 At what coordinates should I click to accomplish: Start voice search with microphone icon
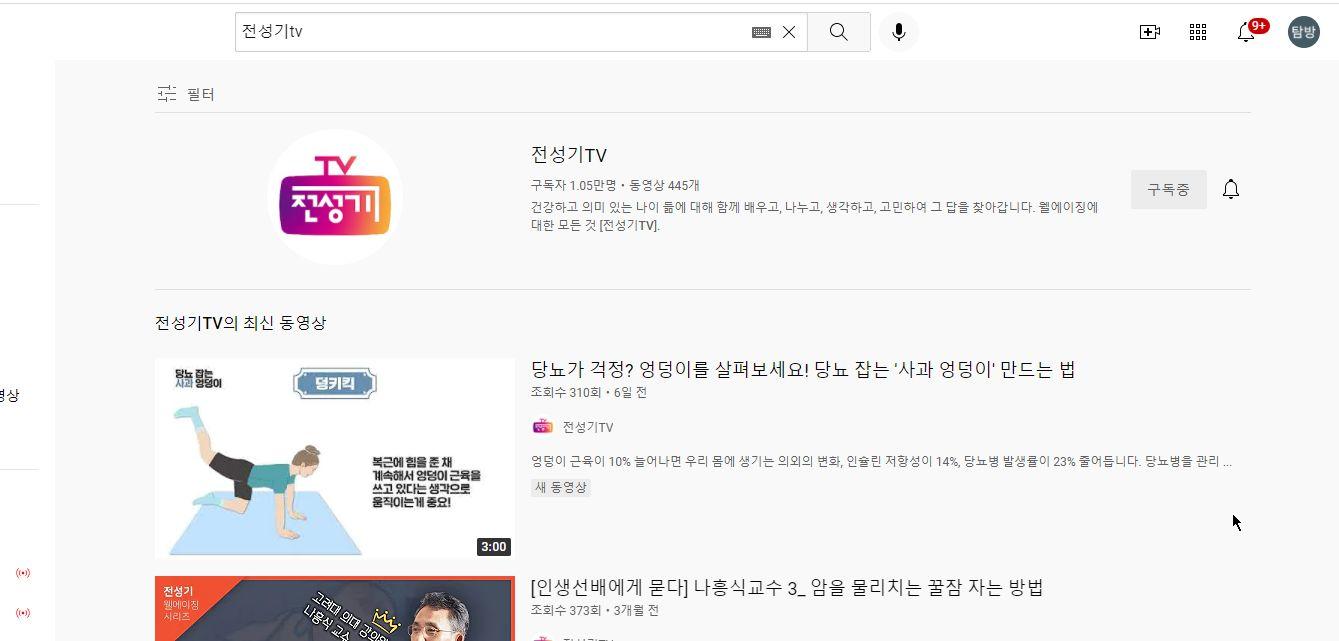898,32
